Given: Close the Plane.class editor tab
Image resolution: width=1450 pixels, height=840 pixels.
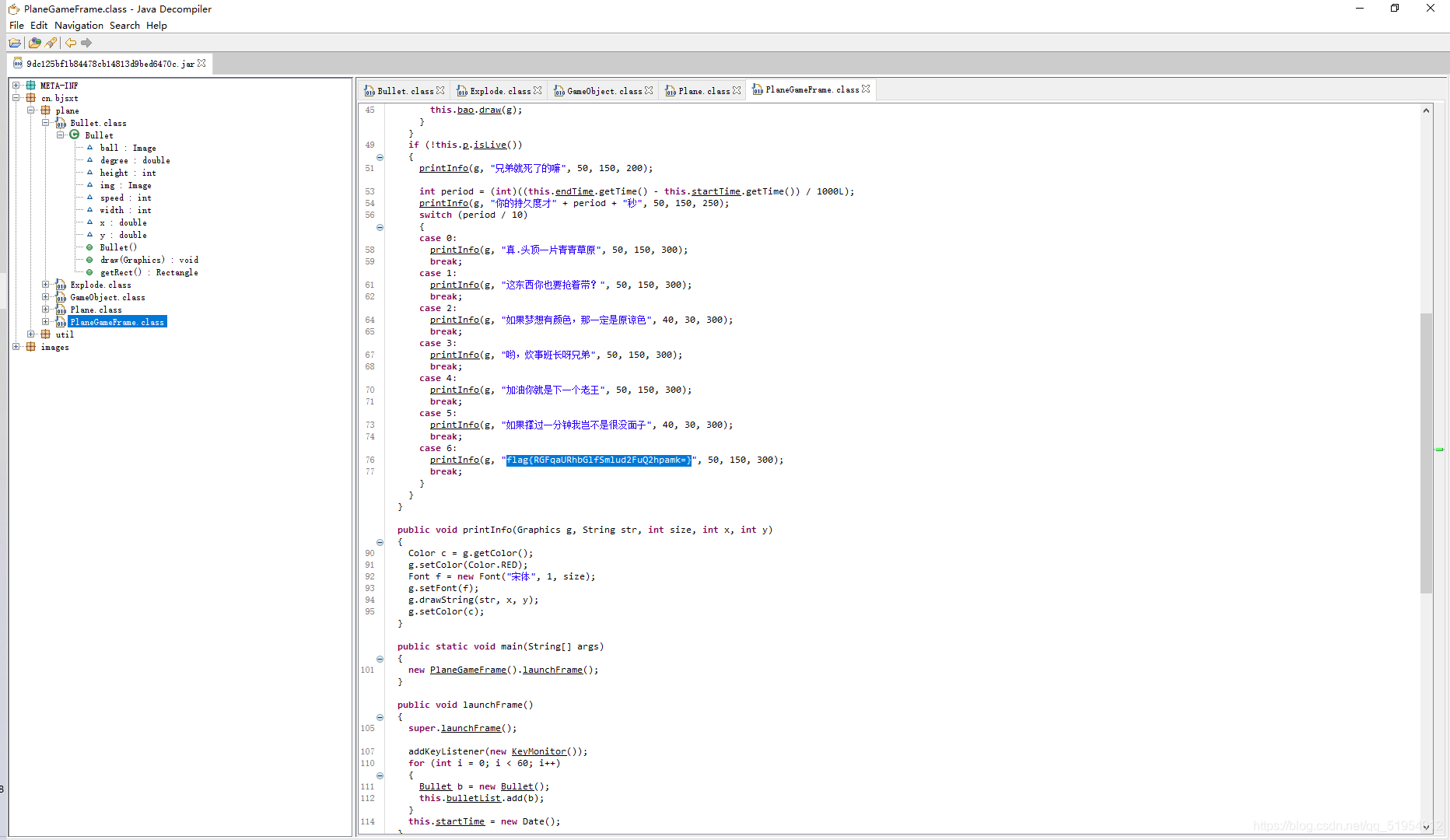Looking at the screenshot, I should tap(737, 91).
